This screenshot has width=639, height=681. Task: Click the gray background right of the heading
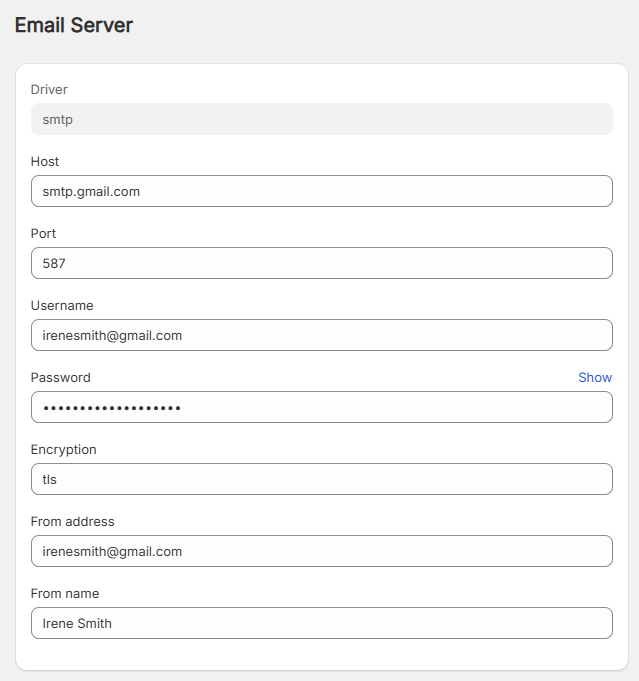pos(382,25)
